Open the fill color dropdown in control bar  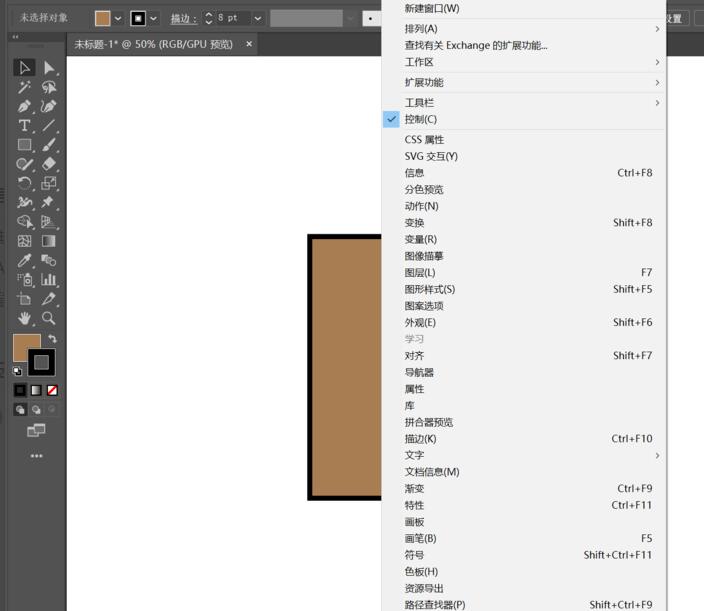coord(118,18)
